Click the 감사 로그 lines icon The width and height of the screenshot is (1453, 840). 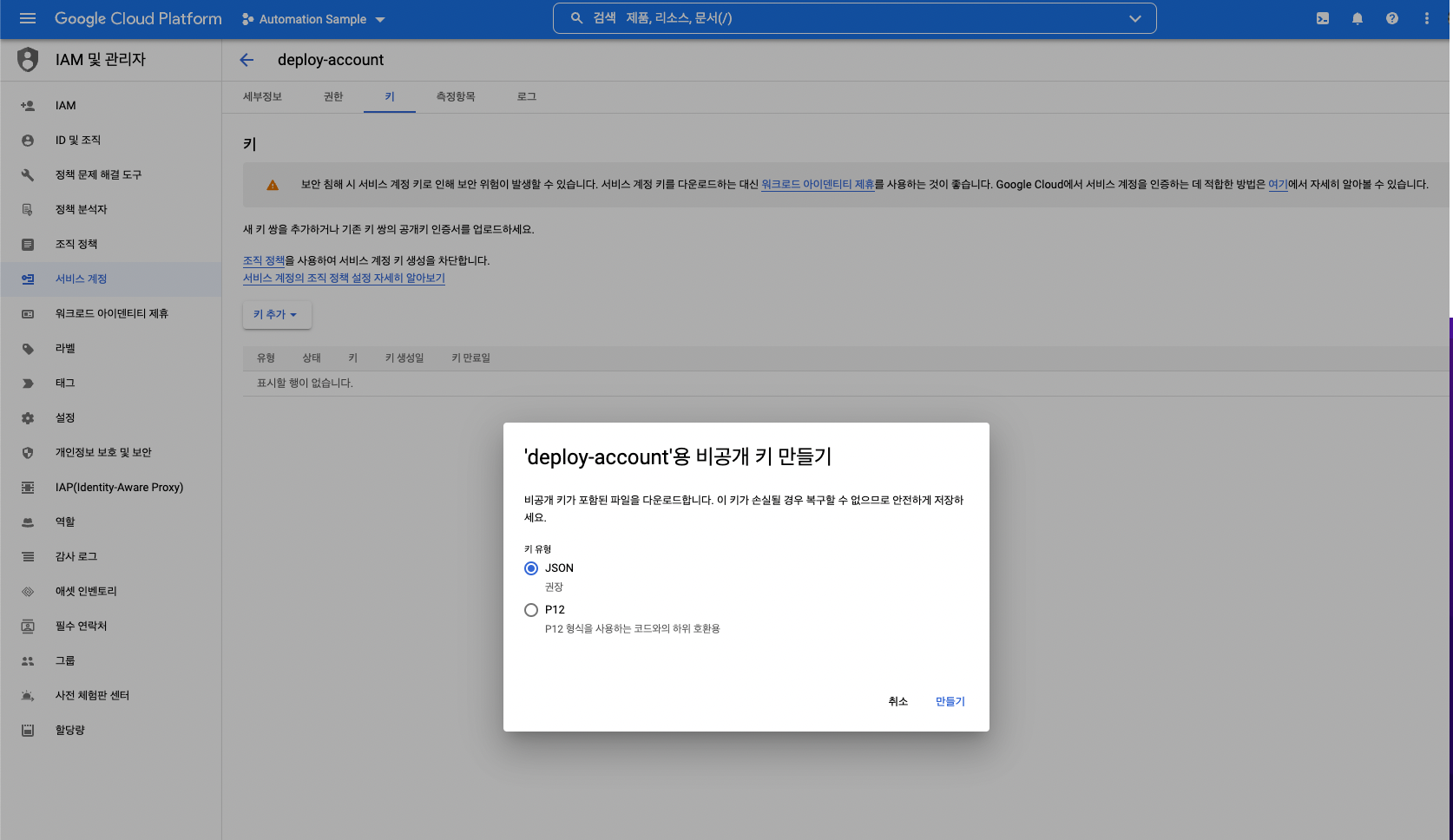coord(28,557)
